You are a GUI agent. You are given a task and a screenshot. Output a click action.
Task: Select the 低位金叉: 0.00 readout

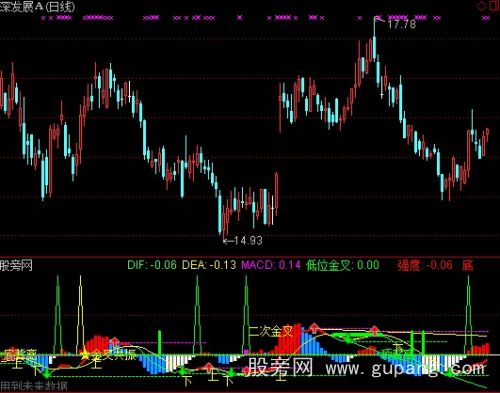click(343, 265)
